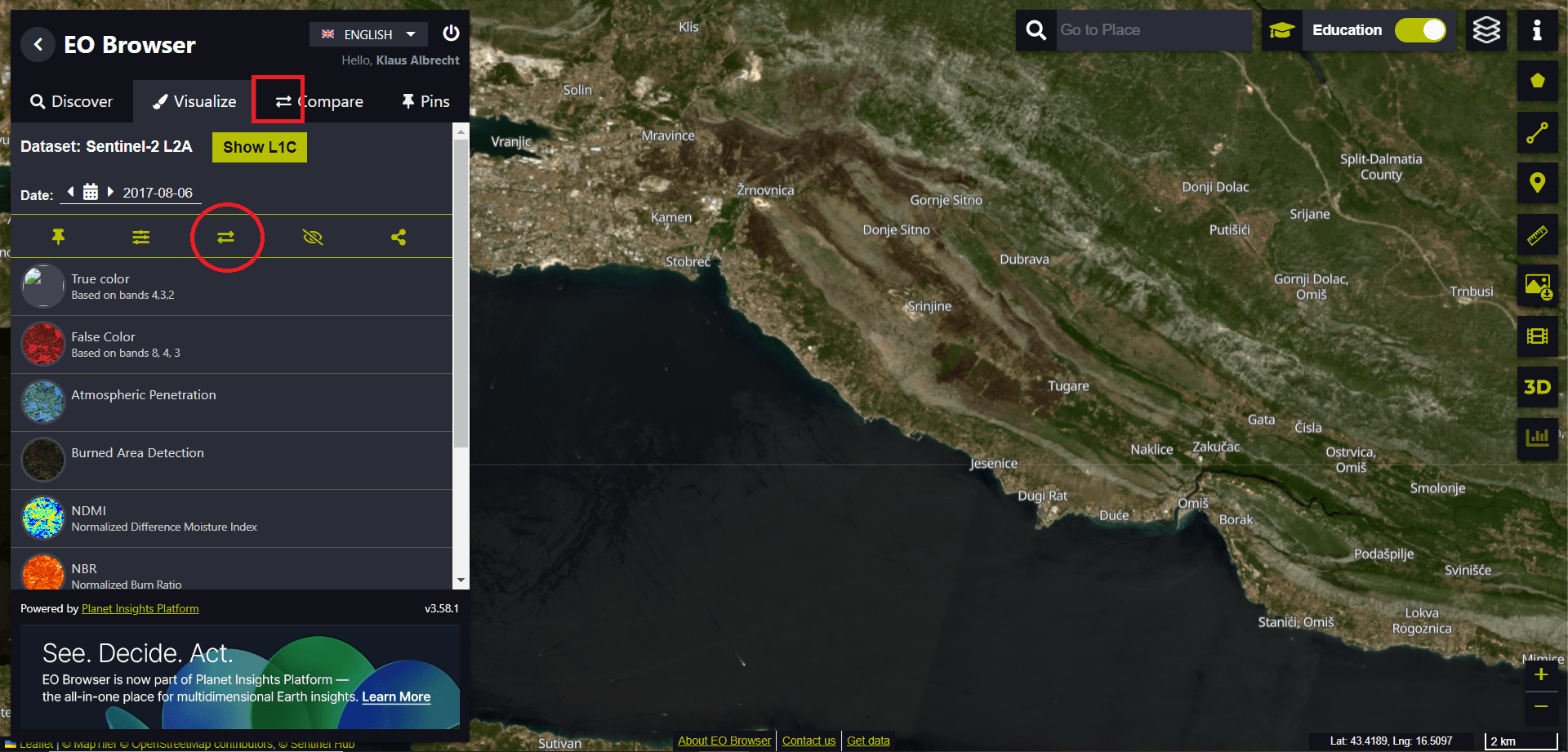1568x752 pixels.
Task: Click in the Go to Place search field
Action: click(x=1152, y=30)
